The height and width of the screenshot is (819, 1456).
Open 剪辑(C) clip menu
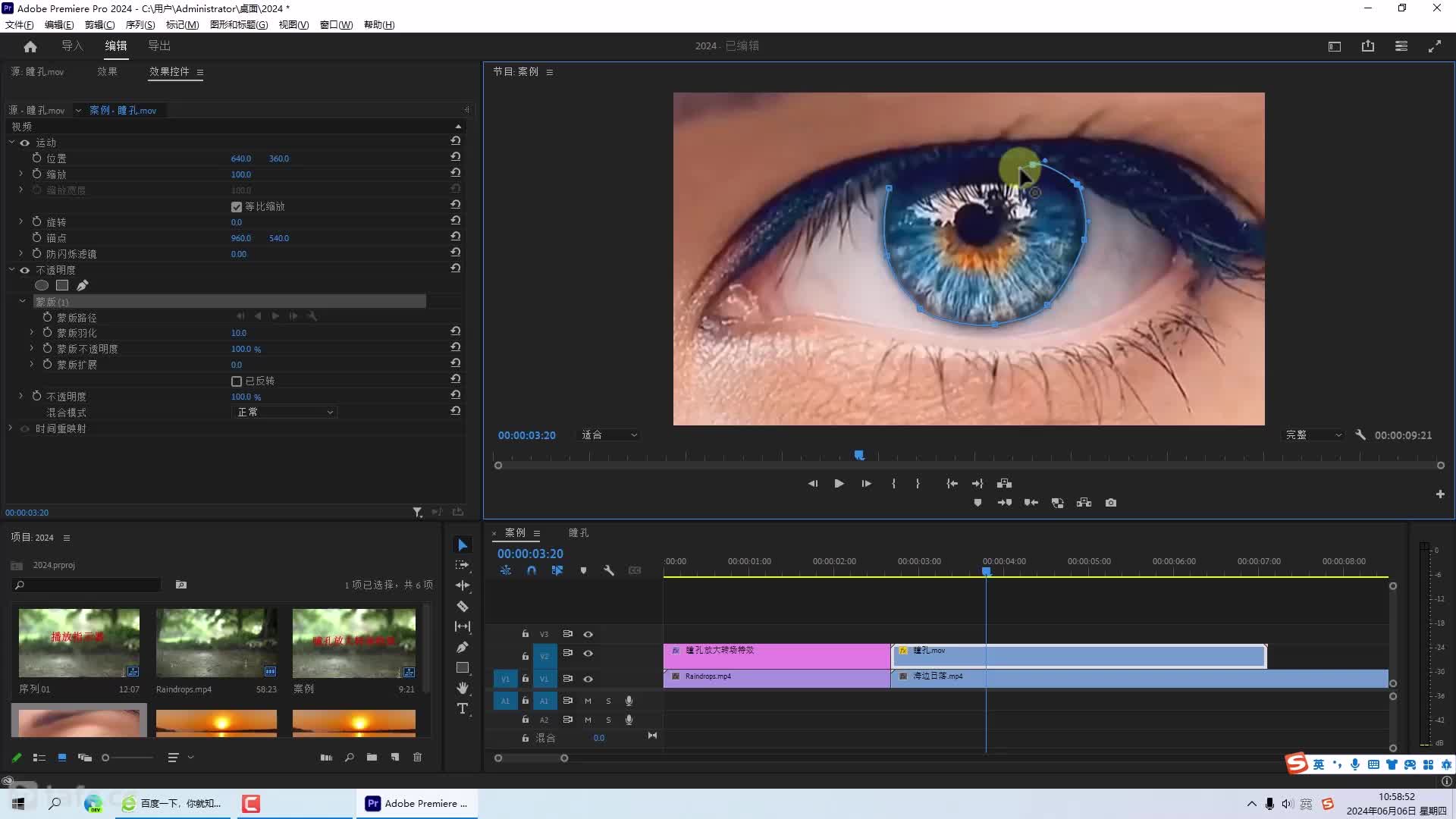pos(99,24)
